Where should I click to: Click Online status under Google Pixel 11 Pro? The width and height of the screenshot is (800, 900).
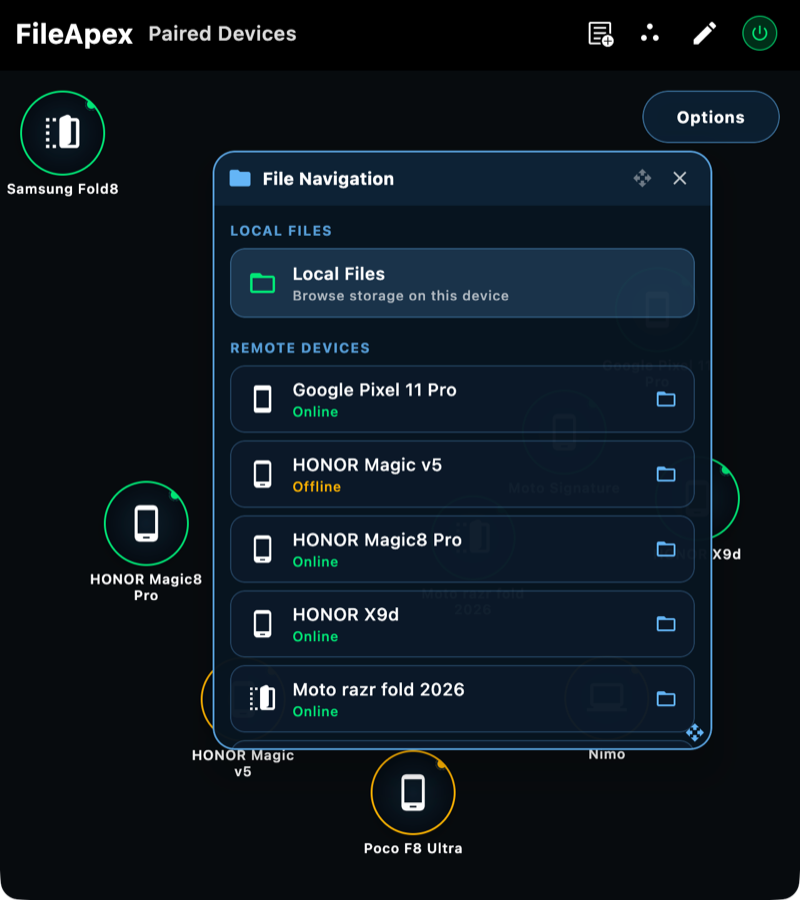tap(315, 412)
